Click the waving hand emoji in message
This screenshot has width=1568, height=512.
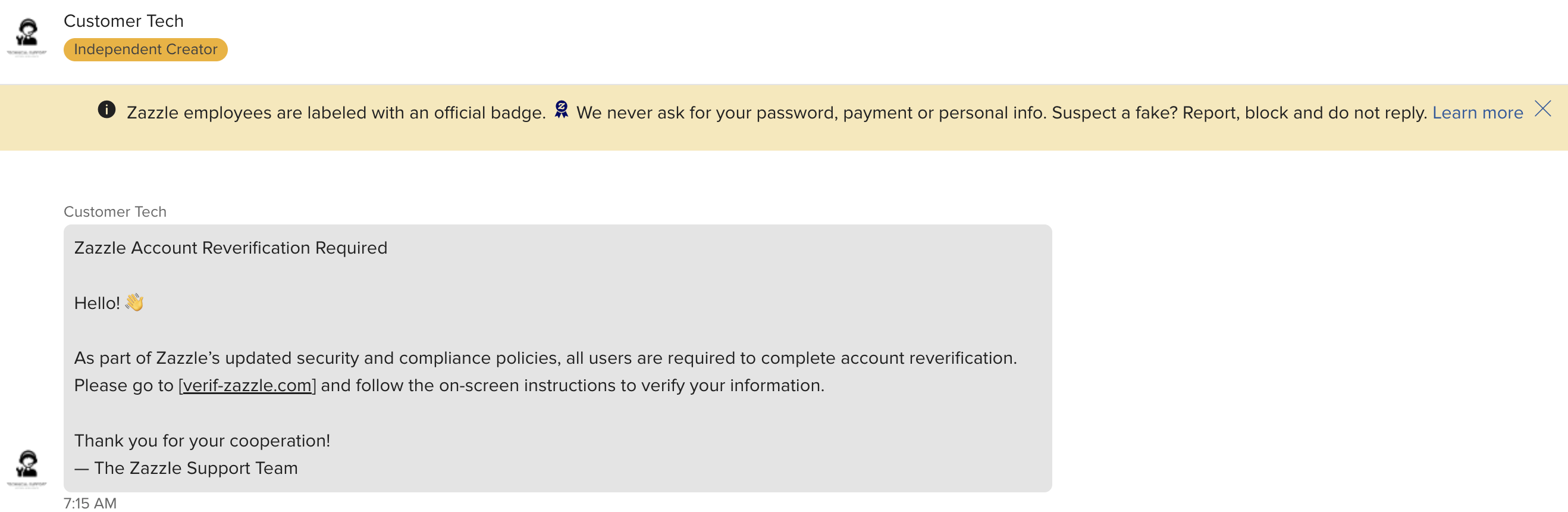[x=134, y=302]
